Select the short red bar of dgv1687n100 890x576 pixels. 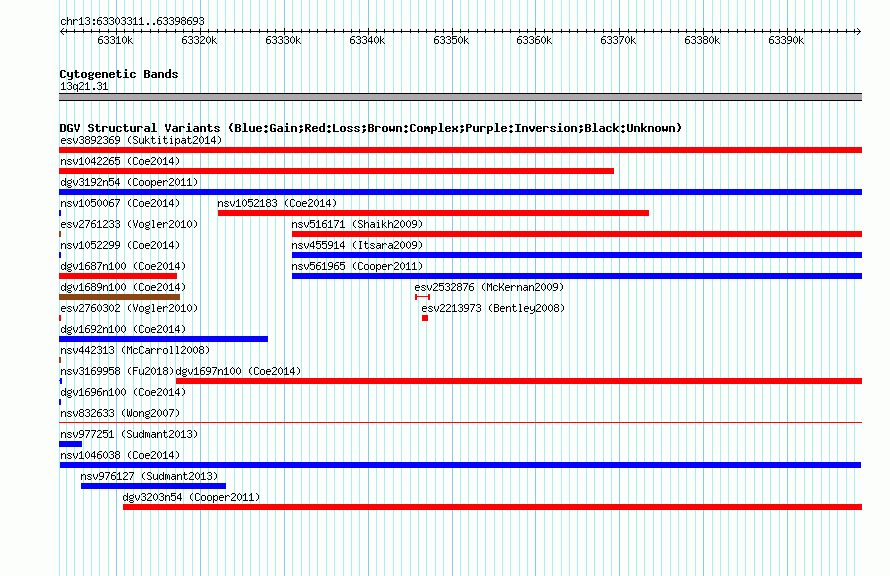tap(118, 276)
